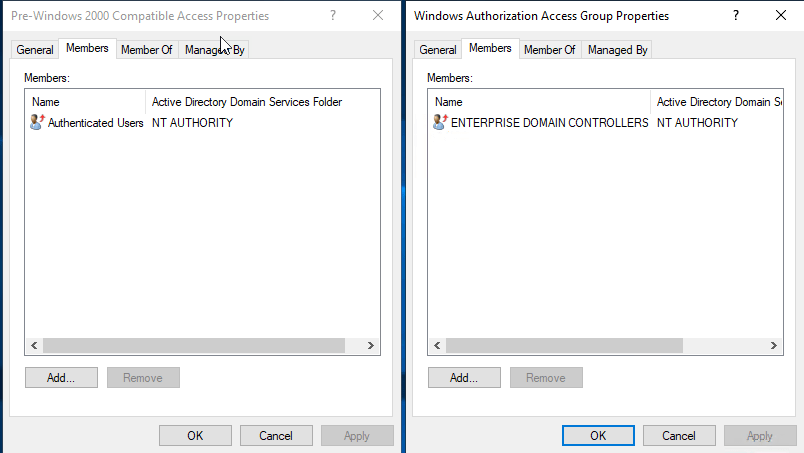Open Managed By tab in Pre-Windows 2000 window
Screen dimensions: 804x453
pos(214,50)
